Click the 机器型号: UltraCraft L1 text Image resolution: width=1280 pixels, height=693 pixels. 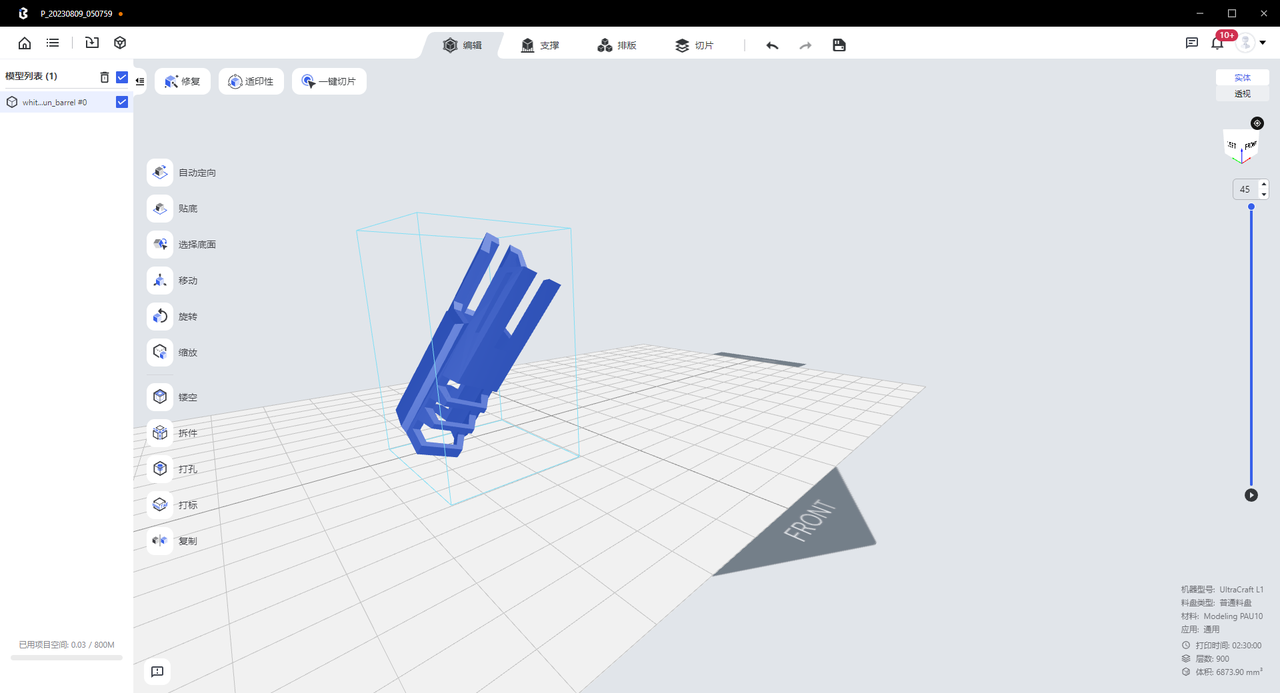pyautogui.click(x=1222, y=589)
